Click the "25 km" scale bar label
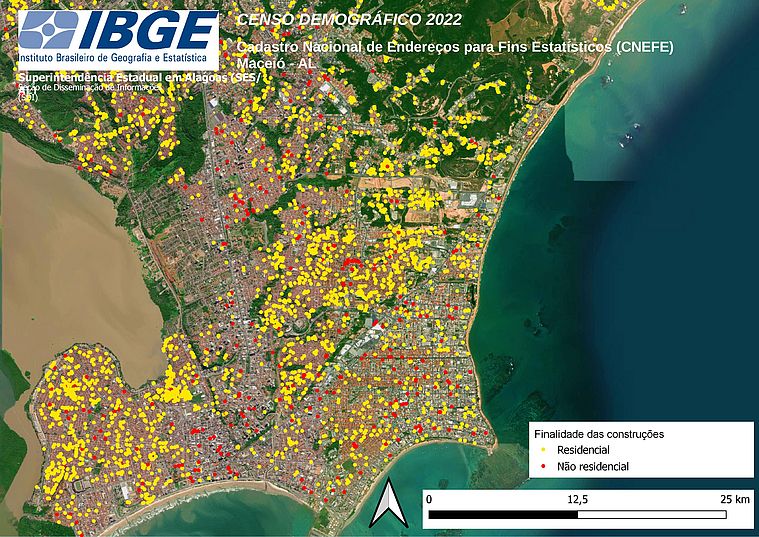759x537 pixels. 733,498
